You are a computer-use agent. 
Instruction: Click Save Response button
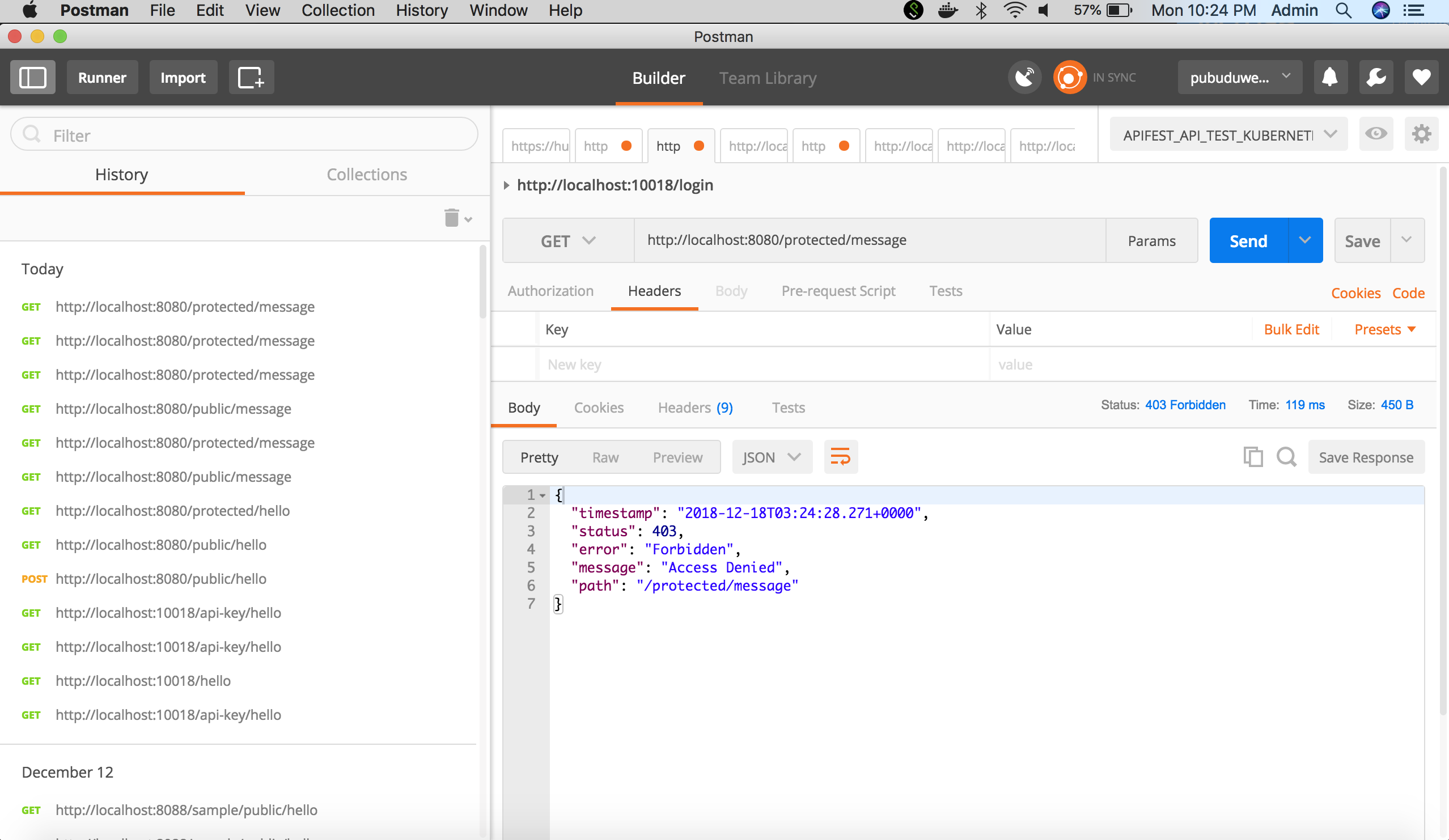[x=1366, y=457]
